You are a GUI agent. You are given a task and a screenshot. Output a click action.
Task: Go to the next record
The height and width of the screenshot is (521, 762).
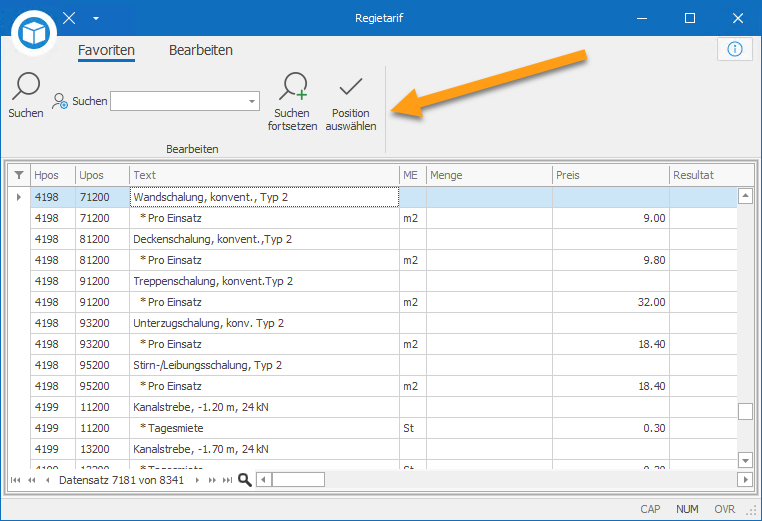197,480
